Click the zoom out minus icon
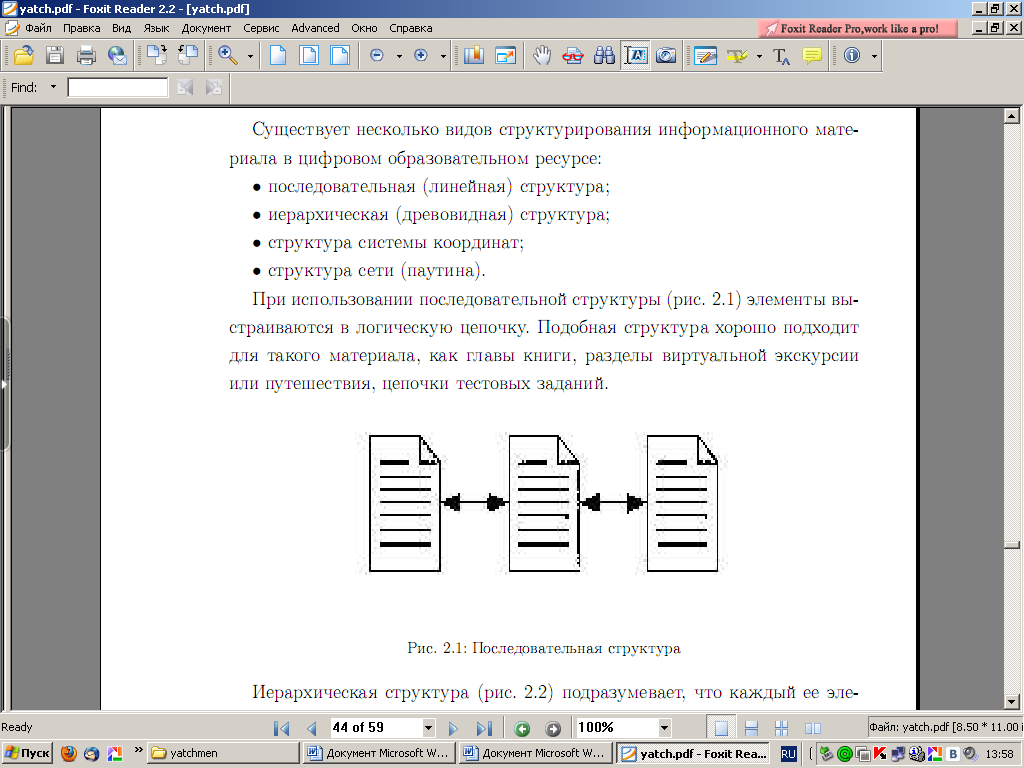The width and height of the screenshot is (1024, 768). 376,56
